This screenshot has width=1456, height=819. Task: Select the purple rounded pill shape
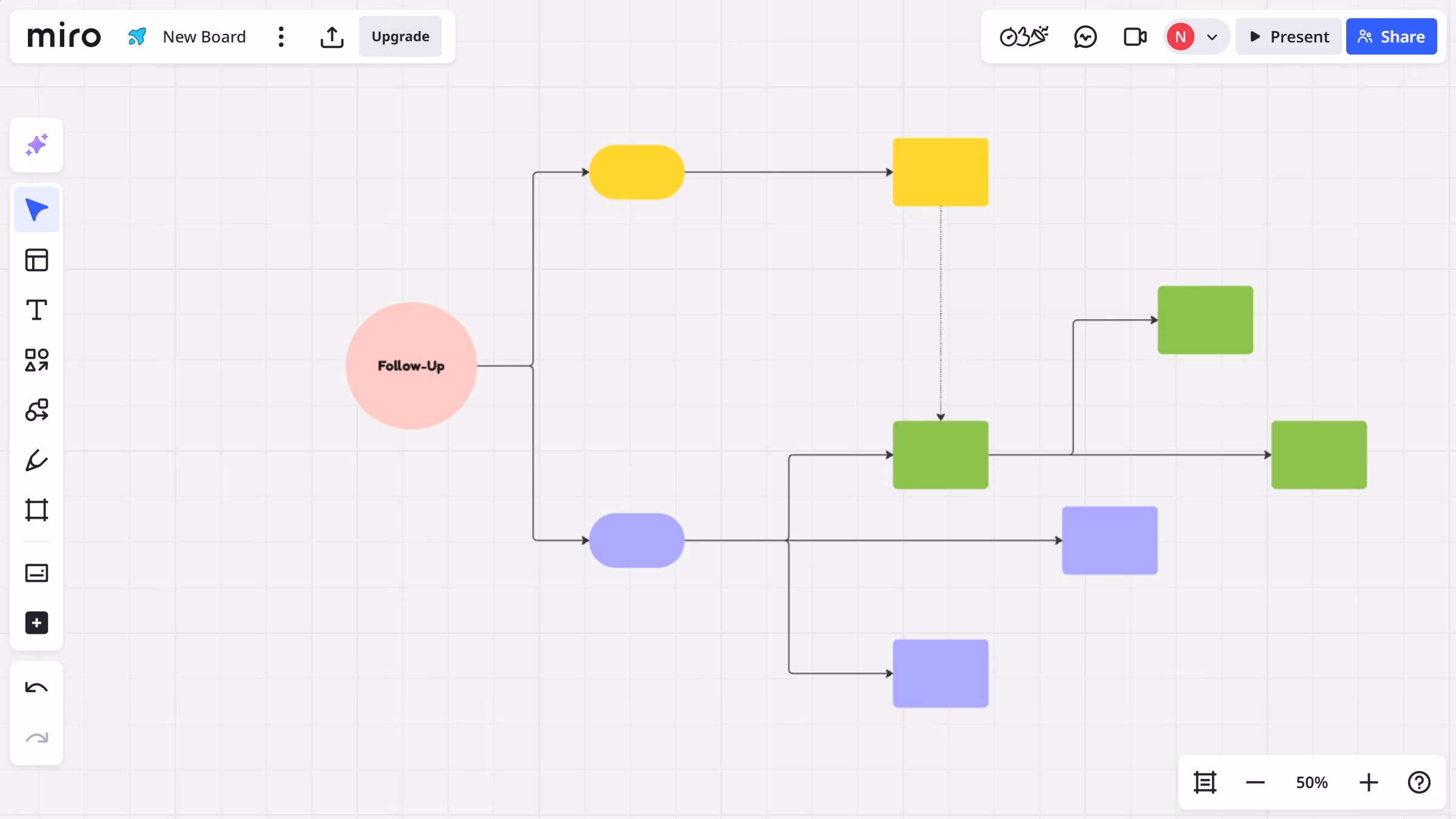pos(637,541)
